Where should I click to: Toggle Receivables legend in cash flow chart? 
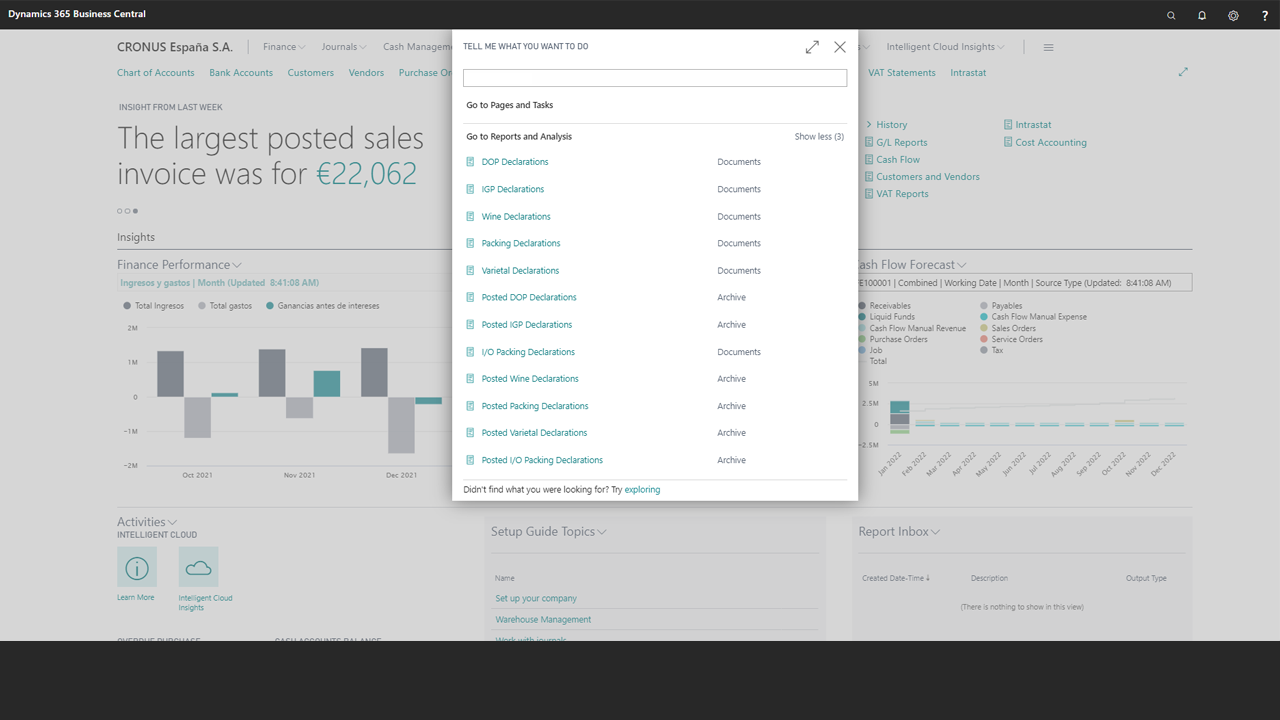(884, 306)
